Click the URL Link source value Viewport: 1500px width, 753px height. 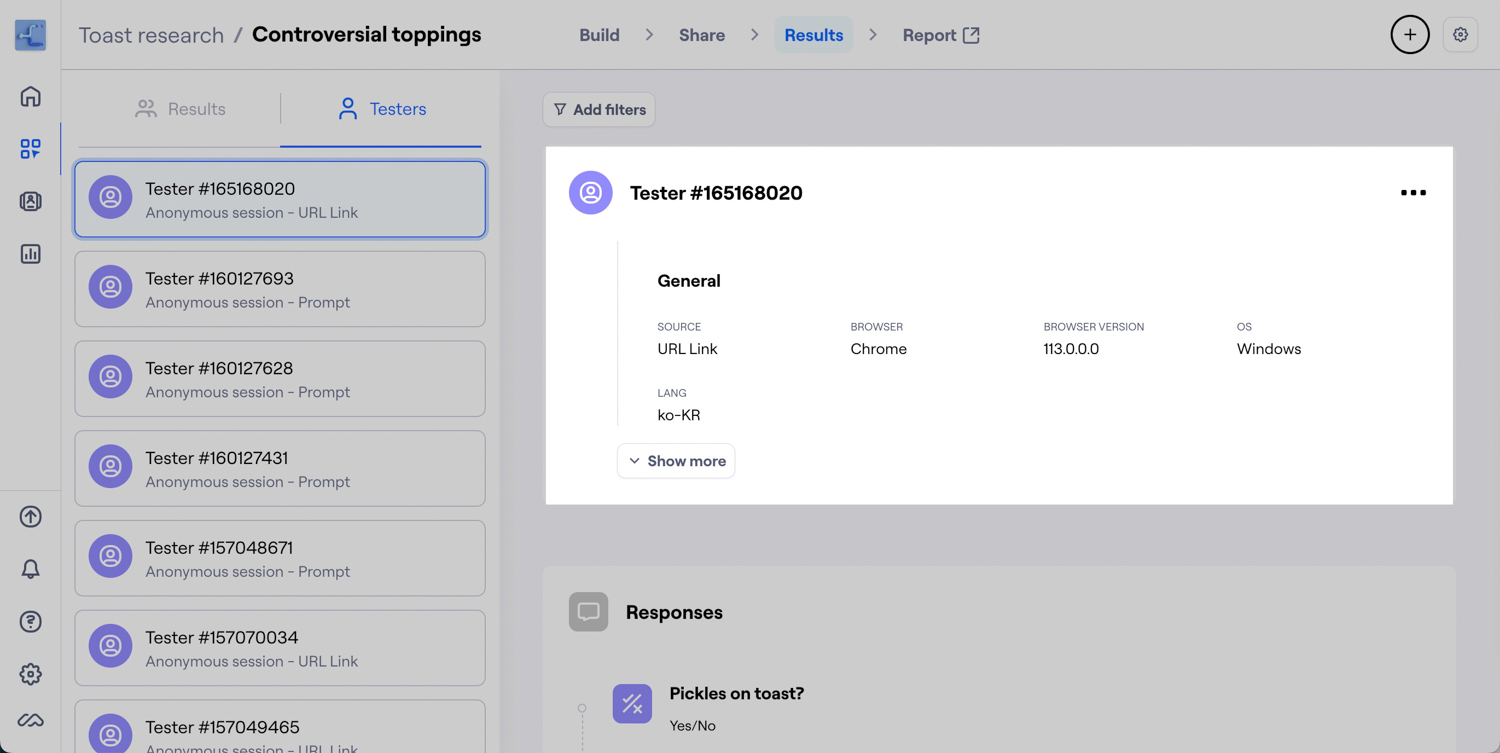point(687,349)
